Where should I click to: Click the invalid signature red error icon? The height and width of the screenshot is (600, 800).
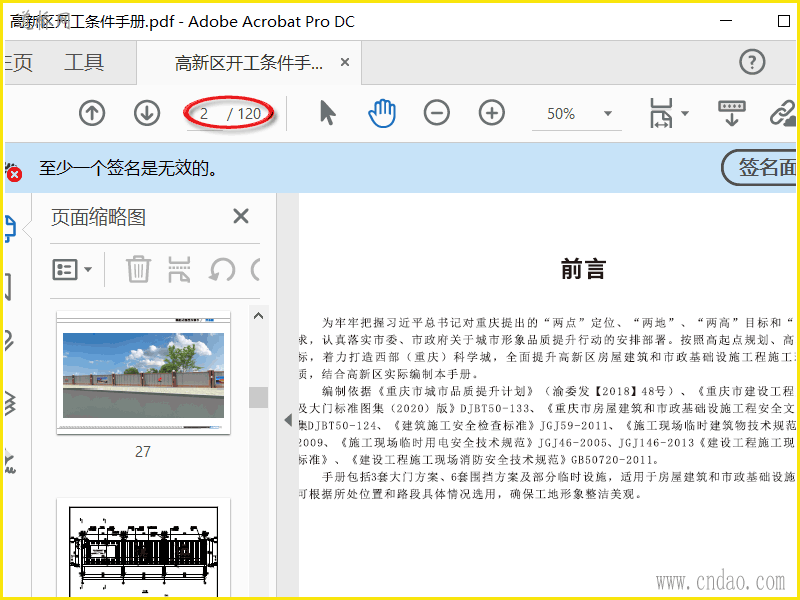[14, 174]
